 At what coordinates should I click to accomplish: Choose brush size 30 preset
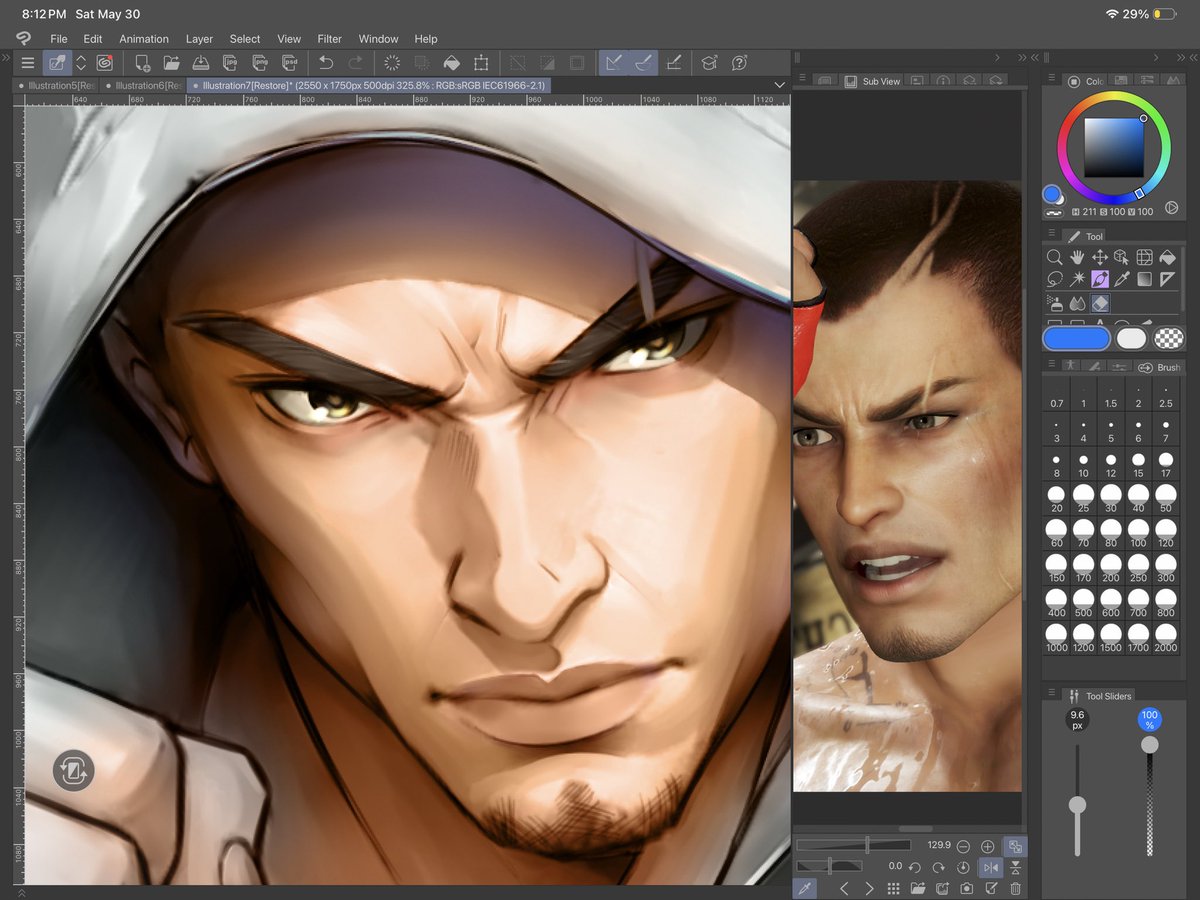(1111, 497)
